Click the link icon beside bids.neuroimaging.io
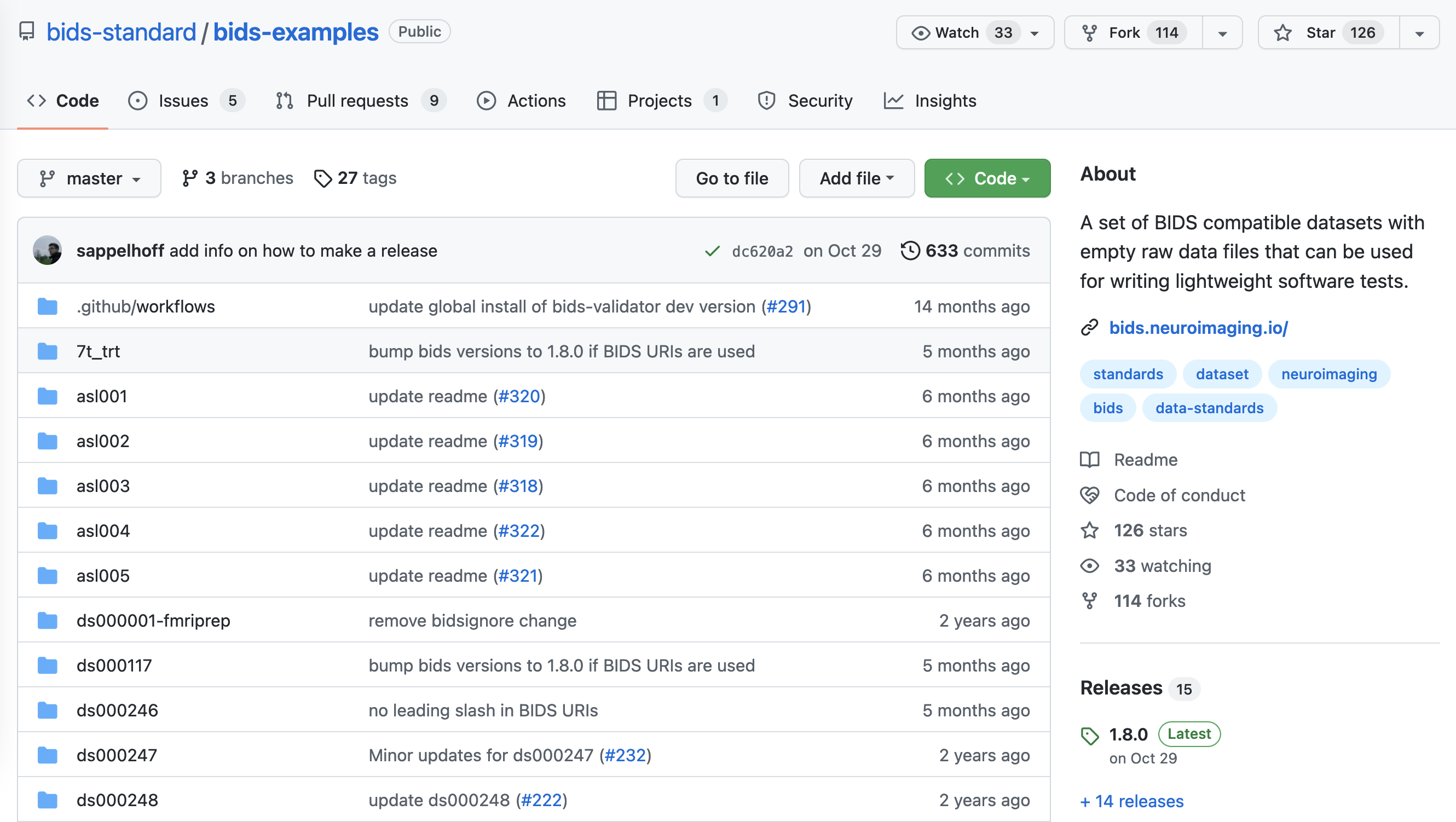1456x822 pixels. pyautogui.click(x=1090, y=328)
